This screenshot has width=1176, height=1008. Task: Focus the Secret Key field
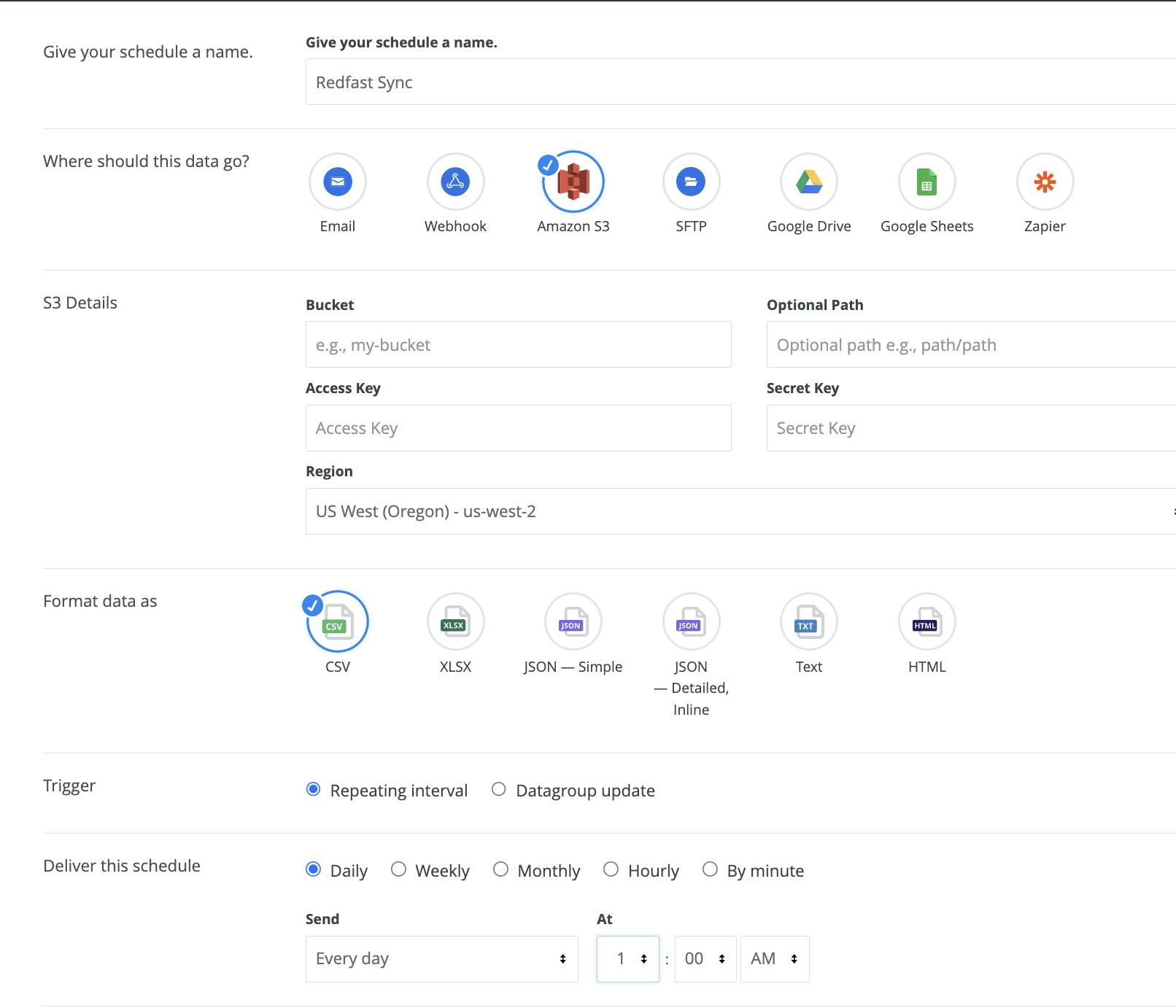click(971, 428)
